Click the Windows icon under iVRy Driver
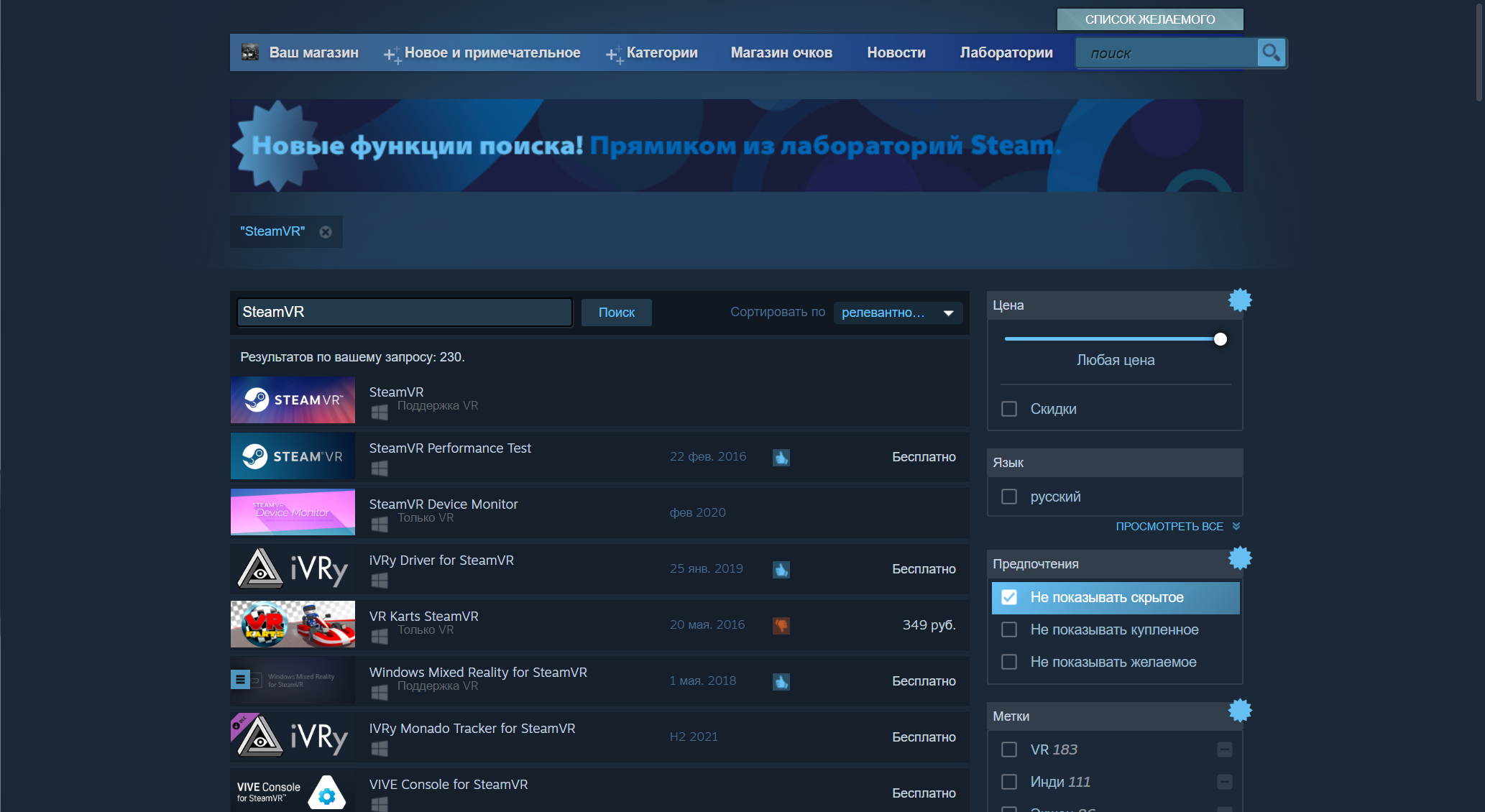The height and width of the screenshot is (812, 1485). [x=380, y=580]
